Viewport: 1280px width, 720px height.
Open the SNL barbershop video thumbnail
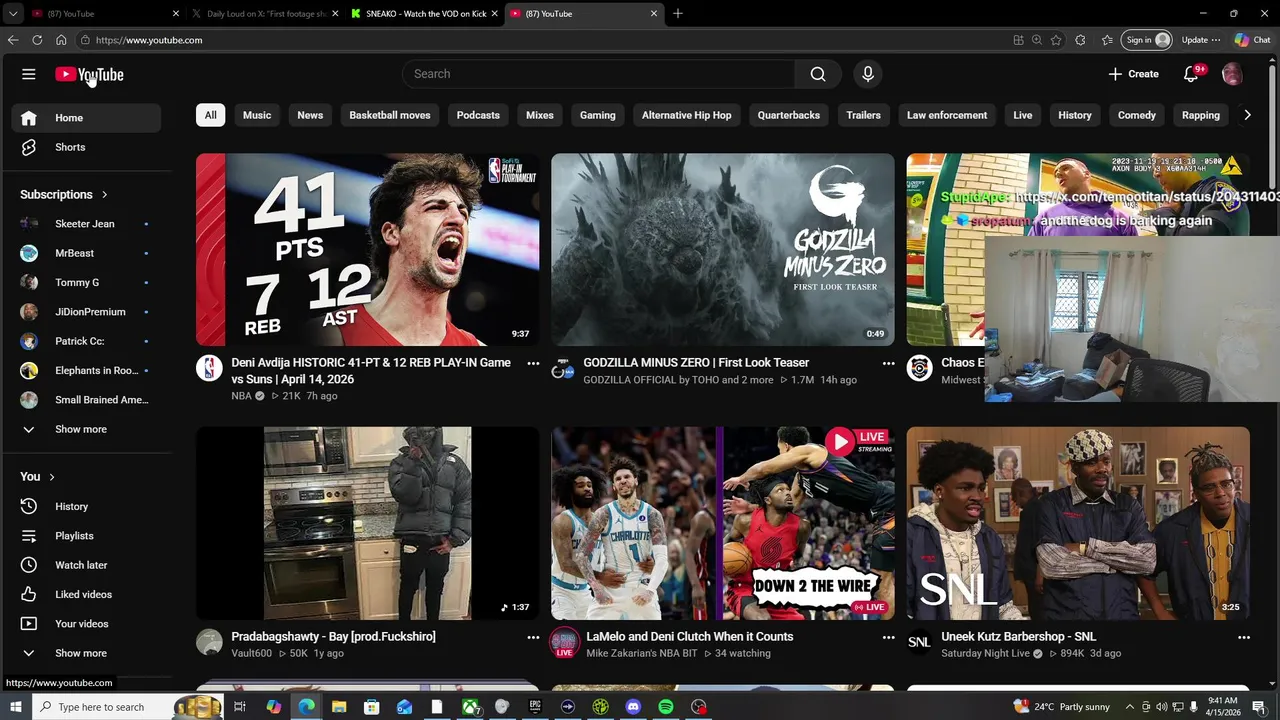tap(1078, 523)
